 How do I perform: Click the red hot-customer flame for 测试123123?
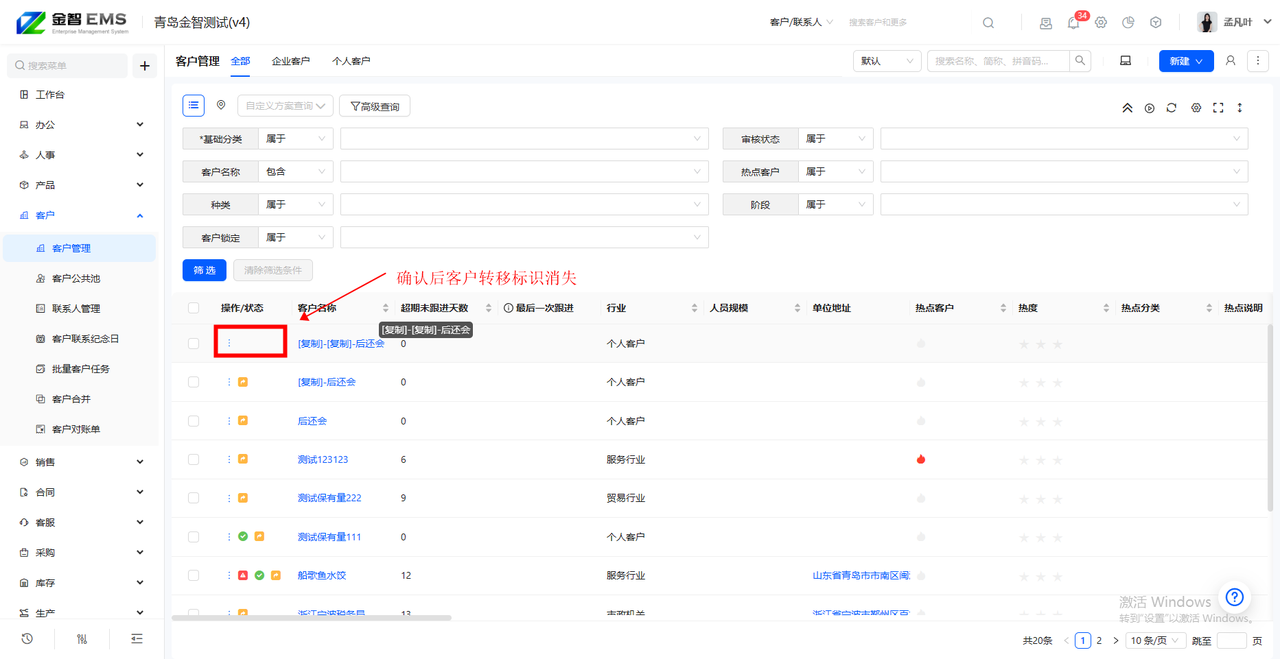(x=921, y=460)
